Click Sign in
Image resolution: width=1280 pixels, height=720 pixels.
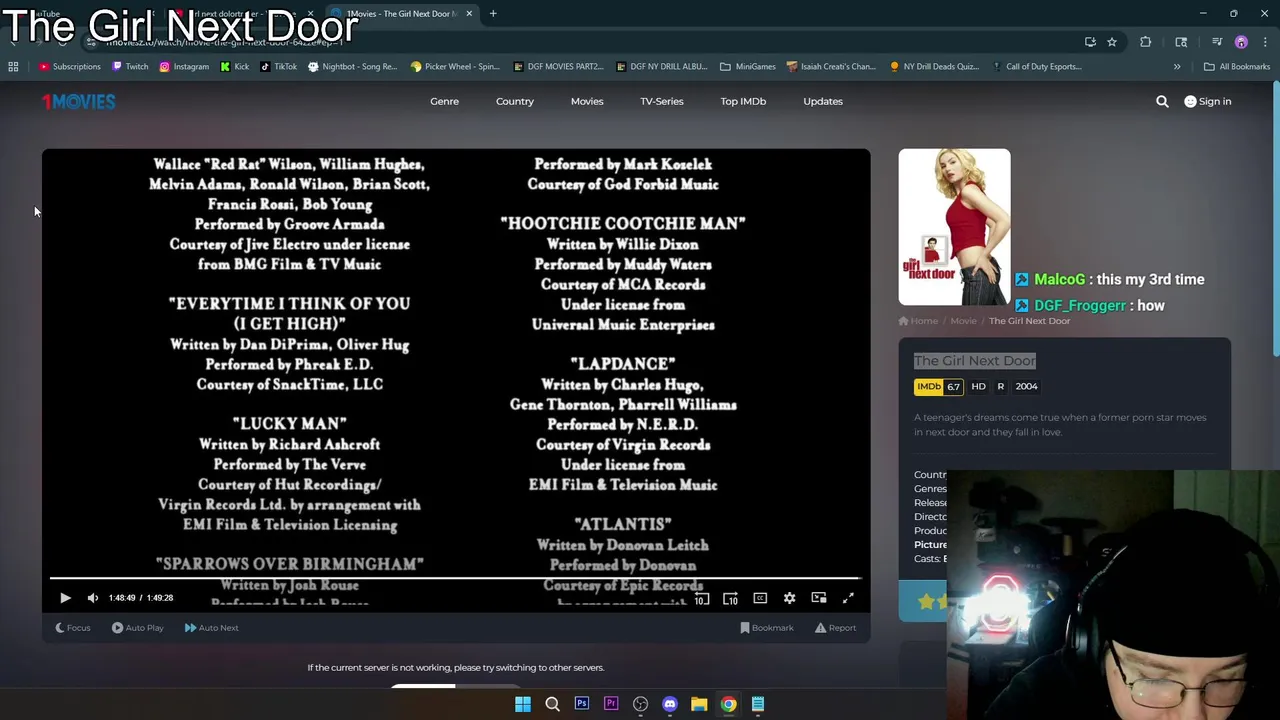coord(1208,101)
